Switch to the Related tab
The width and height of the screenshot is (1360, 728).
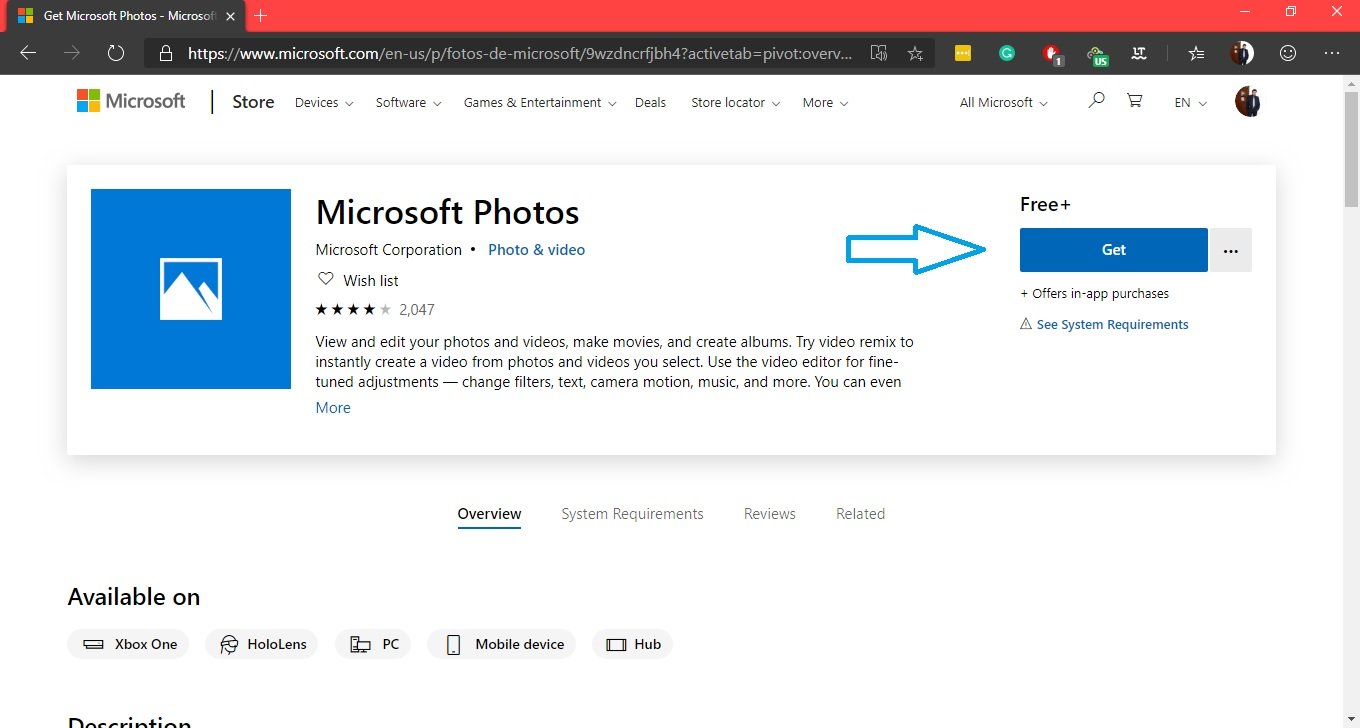[860, 514]
